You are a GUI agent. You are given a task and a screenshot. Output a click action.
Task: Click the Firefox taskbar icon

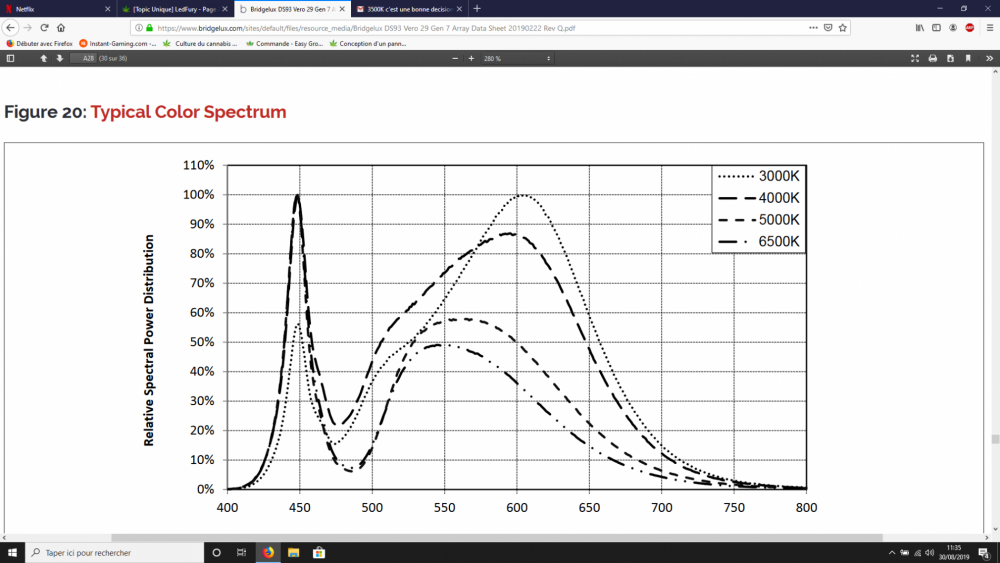pyautogui.click(x=268, y=552)
